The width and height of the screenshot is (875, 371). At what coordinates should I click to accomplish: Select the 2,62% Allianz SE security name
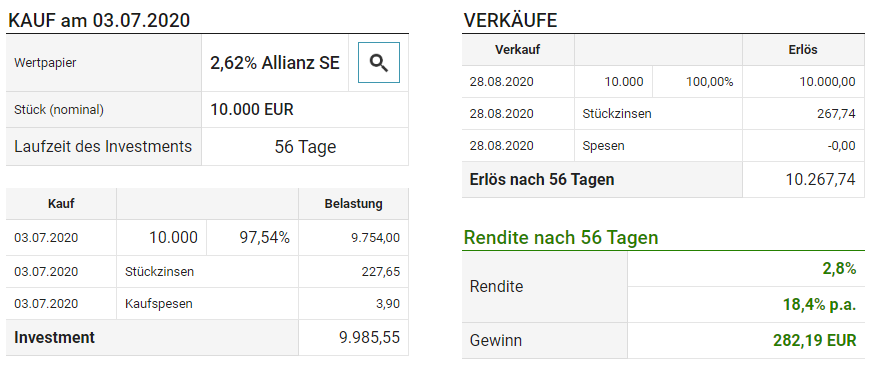[275, 62]
